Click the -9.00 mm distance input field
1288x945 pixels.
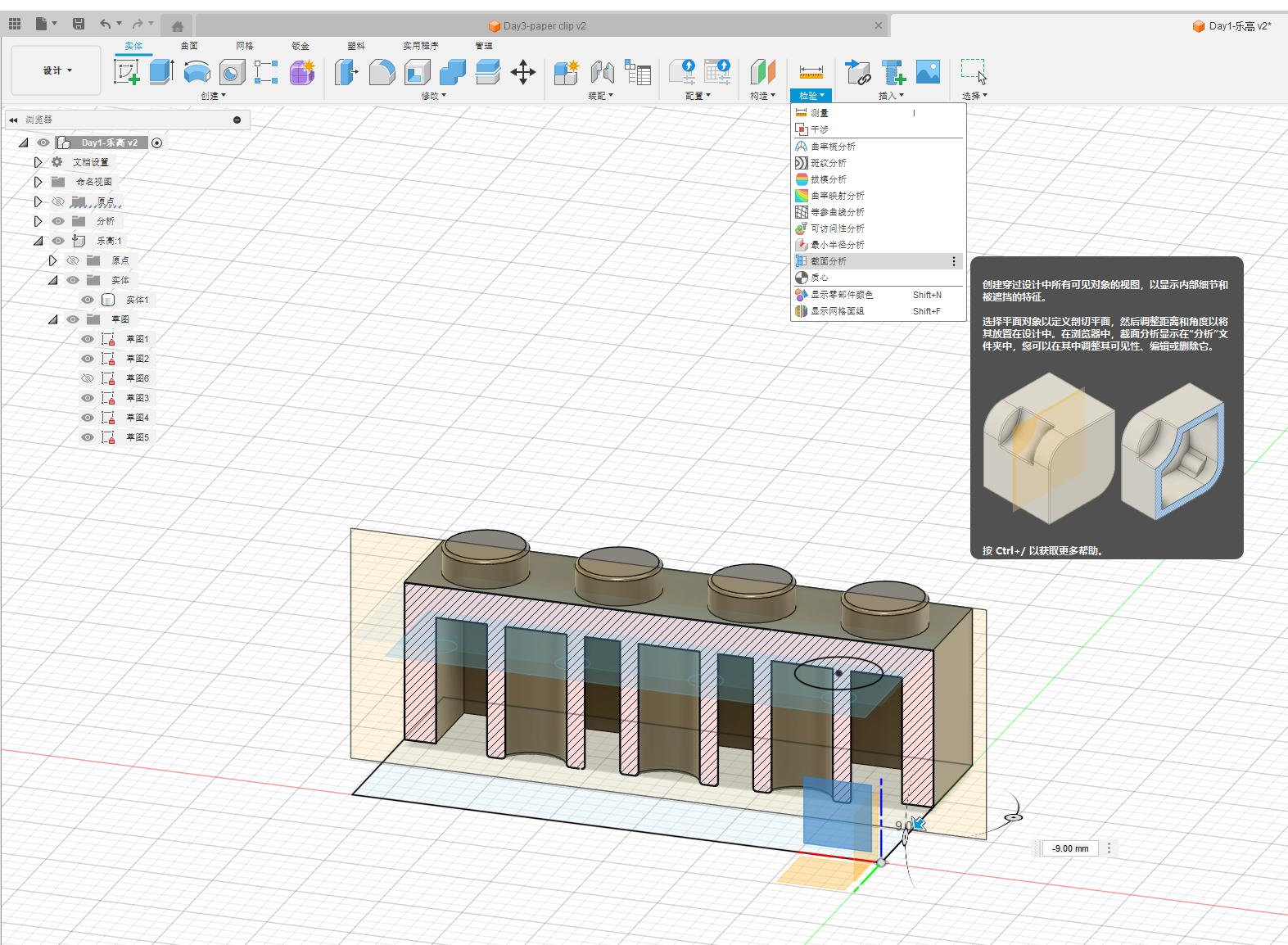(1070, 848)
